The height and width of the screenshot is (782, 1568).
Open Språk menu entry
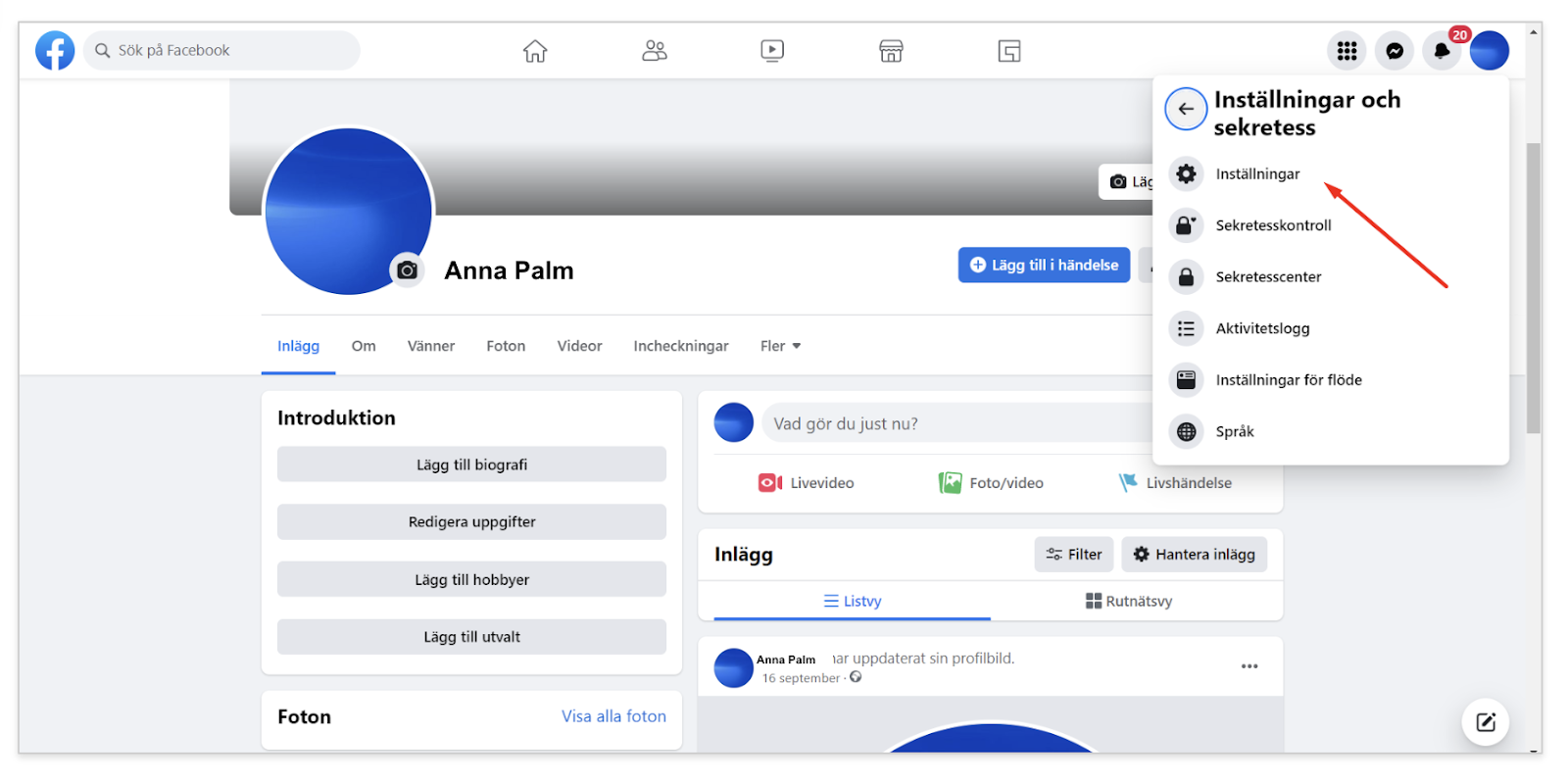point(1331,431)
